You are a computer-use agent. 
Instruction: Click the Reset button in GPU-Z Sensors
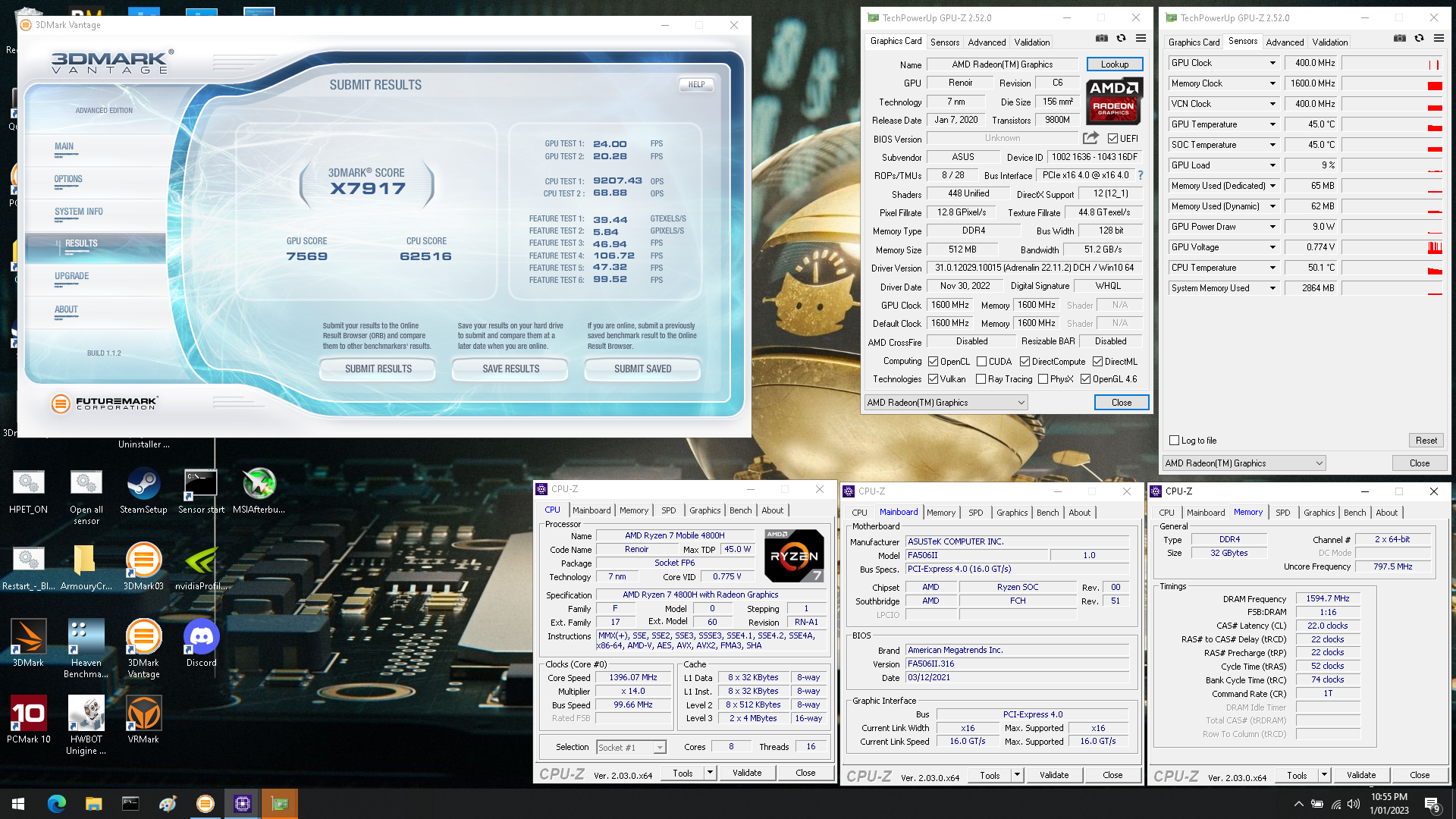[1426, 441]
